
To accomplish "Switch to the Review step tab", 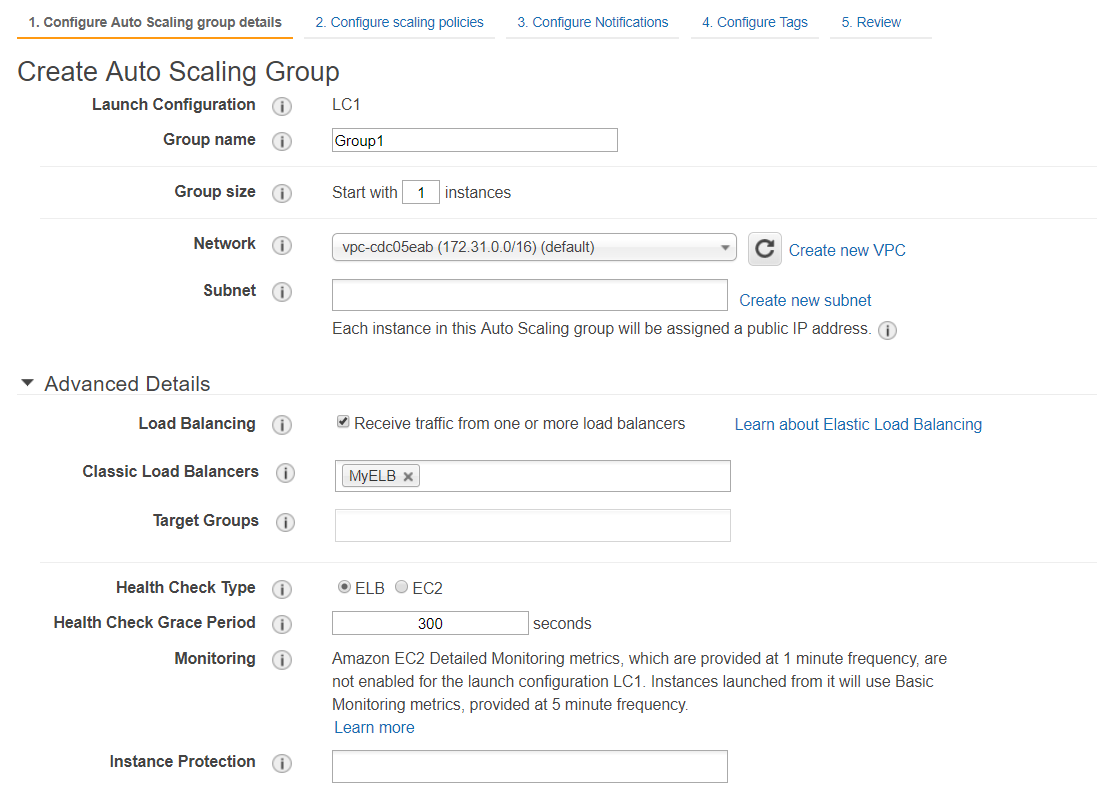I will [x=870, y=22].
